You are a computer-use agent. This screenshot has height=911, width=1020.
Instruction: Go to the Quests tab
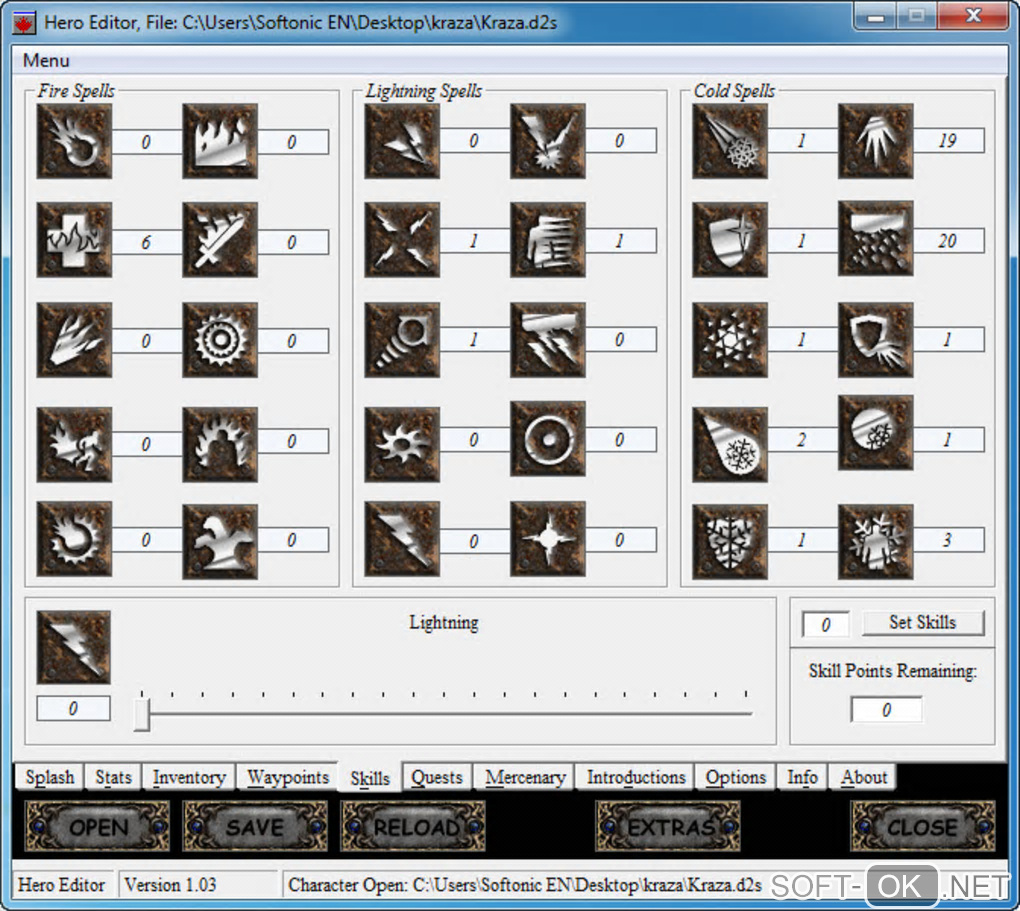437,777
